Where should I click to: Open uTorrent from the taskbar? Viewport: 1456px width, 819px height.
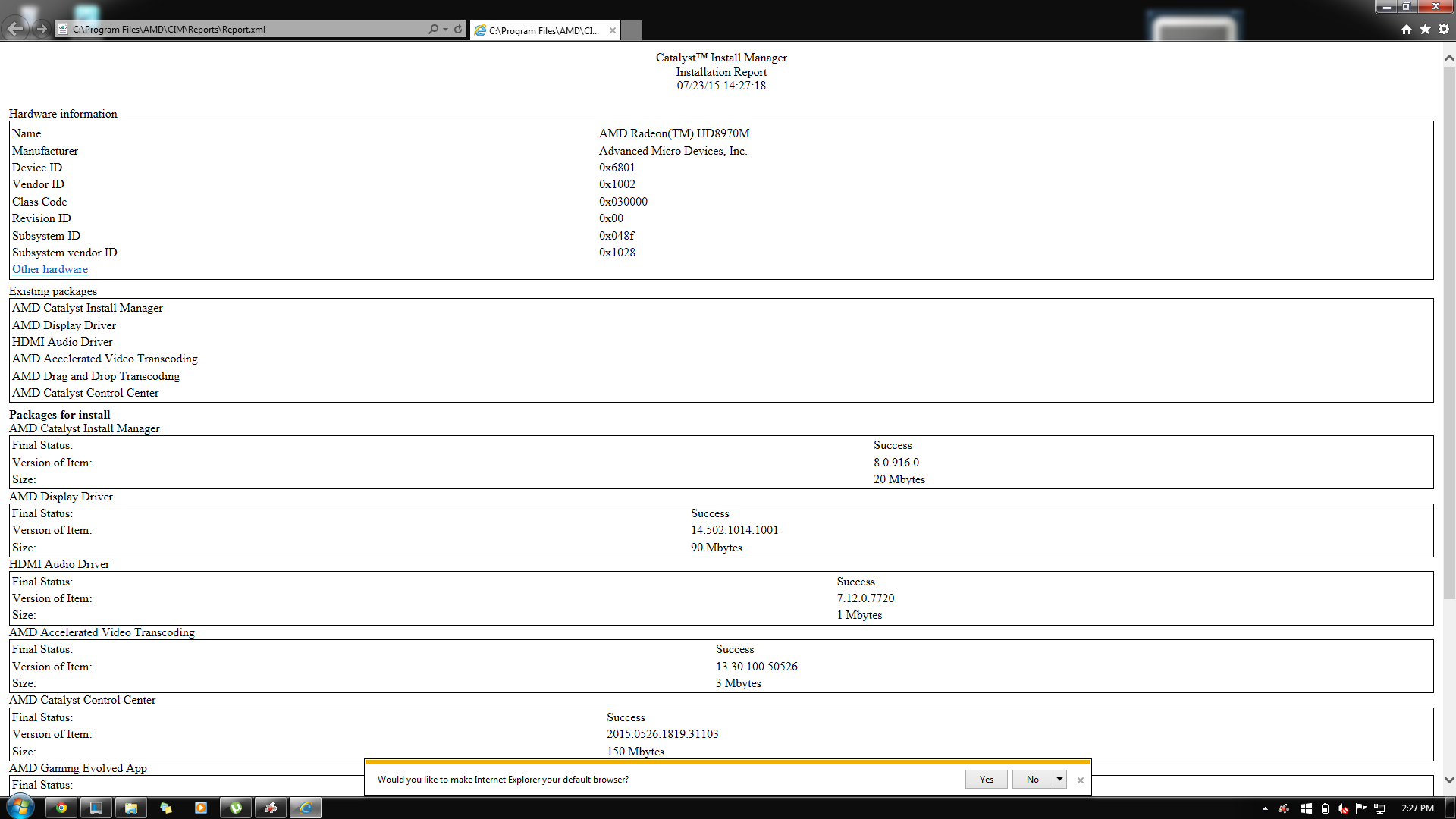pyautogui.click(x=236, y=808)
